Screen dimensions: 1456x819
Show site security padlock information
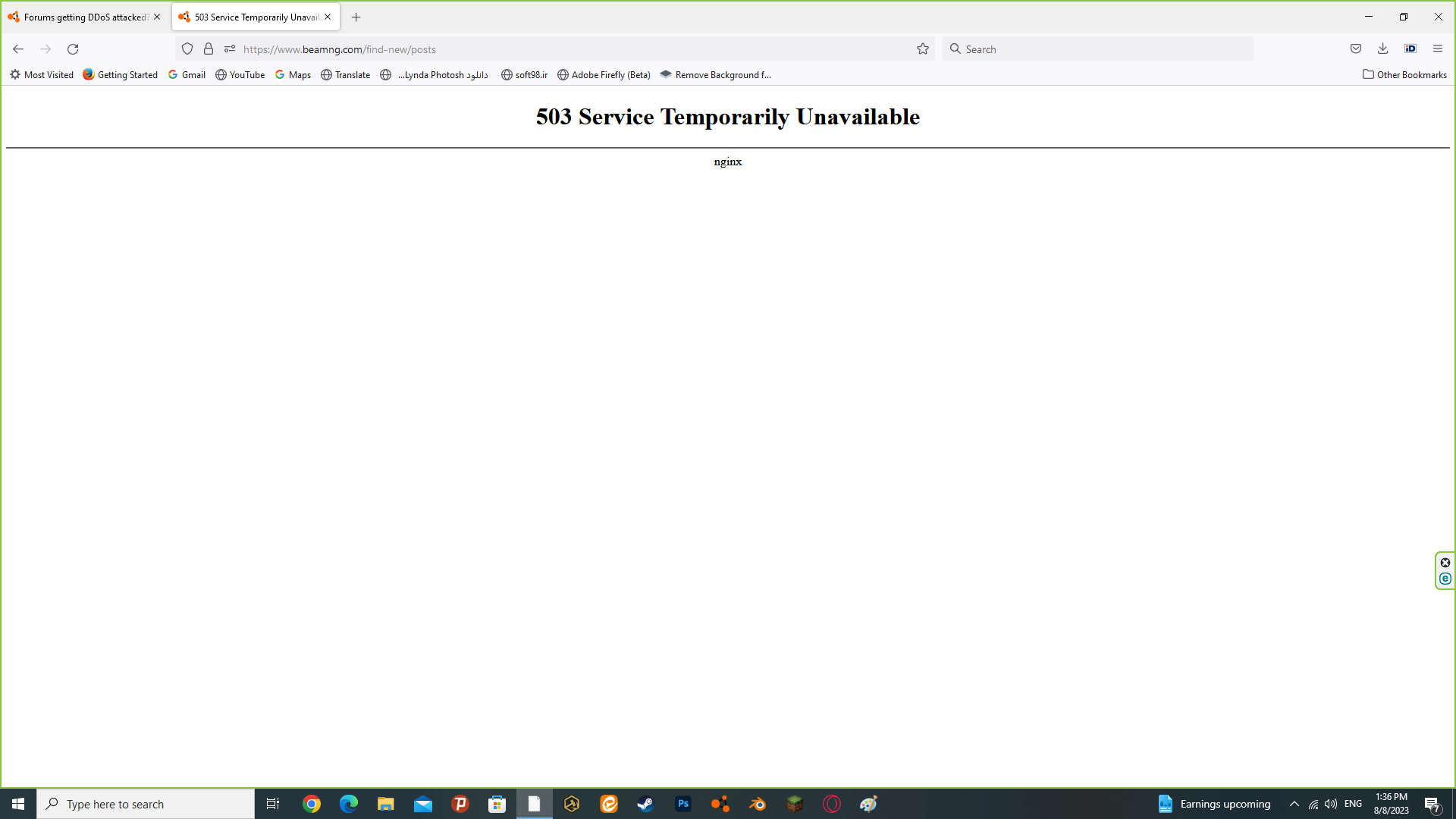click(209, 49)
